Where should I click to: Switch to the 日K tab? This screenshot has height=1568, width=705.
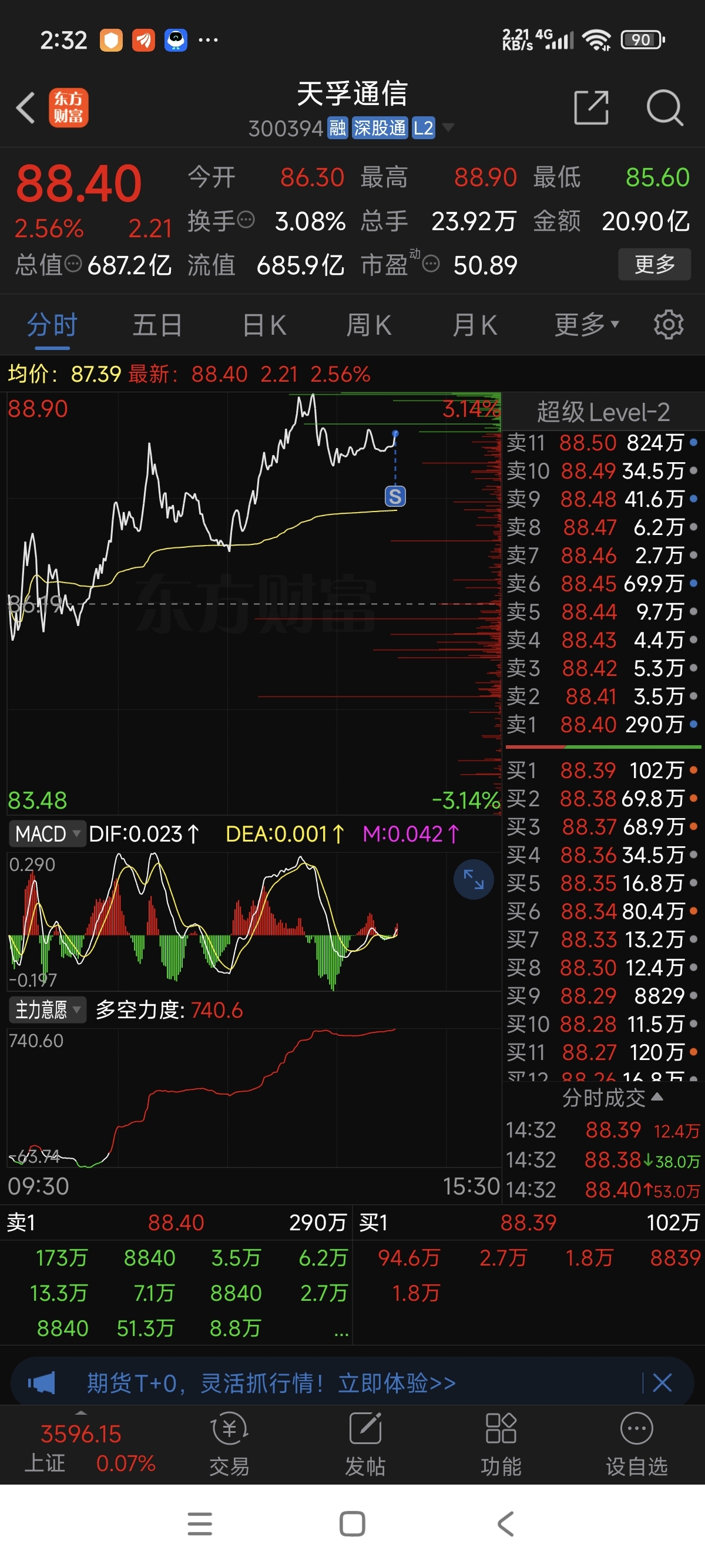(x=264, y=324)
